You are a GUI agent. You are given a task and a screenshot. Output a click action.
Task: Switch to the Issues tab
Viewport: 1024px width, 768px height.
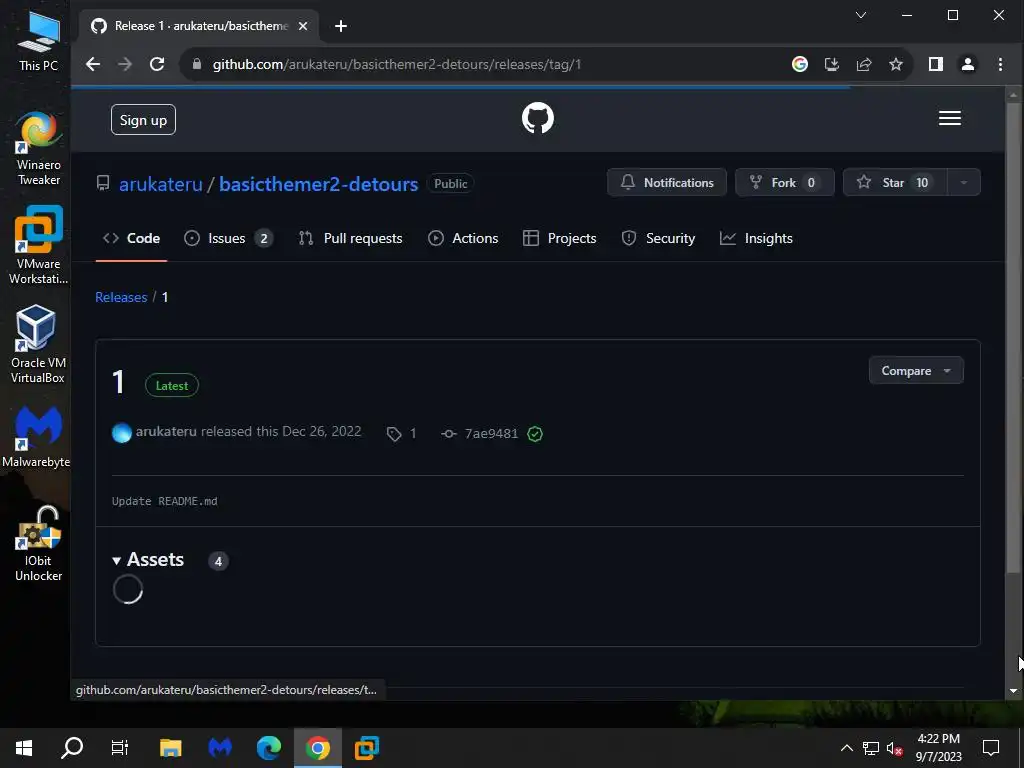pyautogui.click(x=228, y=238)
